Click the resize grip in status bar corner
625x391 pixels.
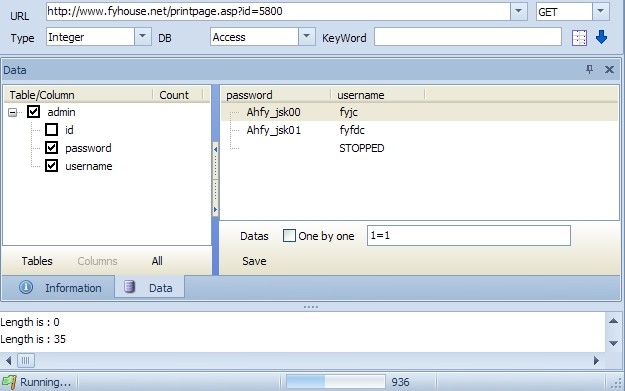tap(616, 383)
